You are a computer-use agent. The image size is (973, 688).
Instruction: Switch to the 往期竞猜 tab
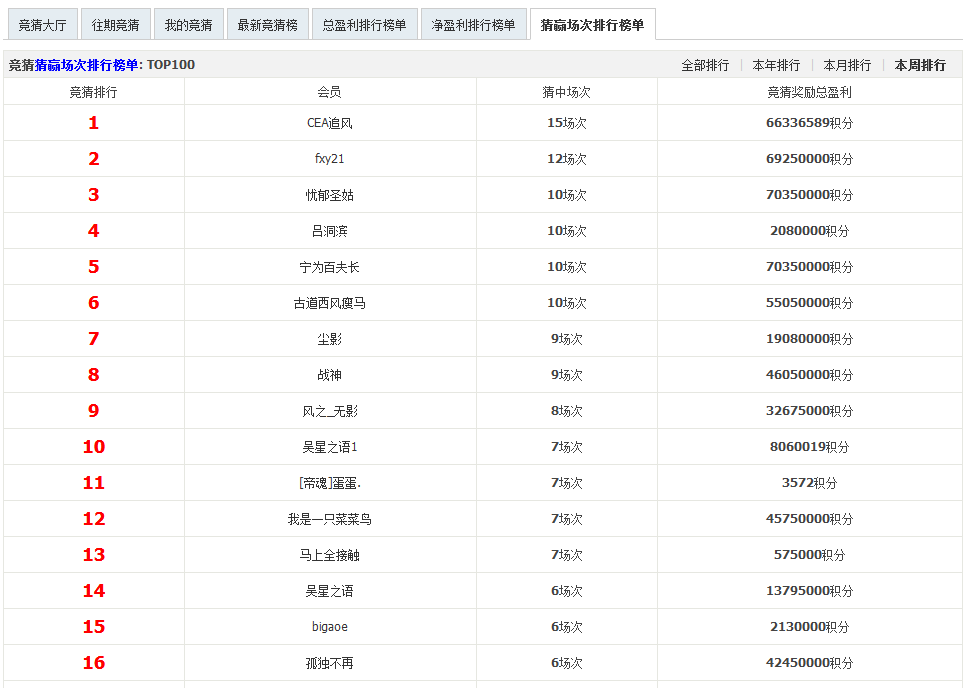[x=115, y=25]
